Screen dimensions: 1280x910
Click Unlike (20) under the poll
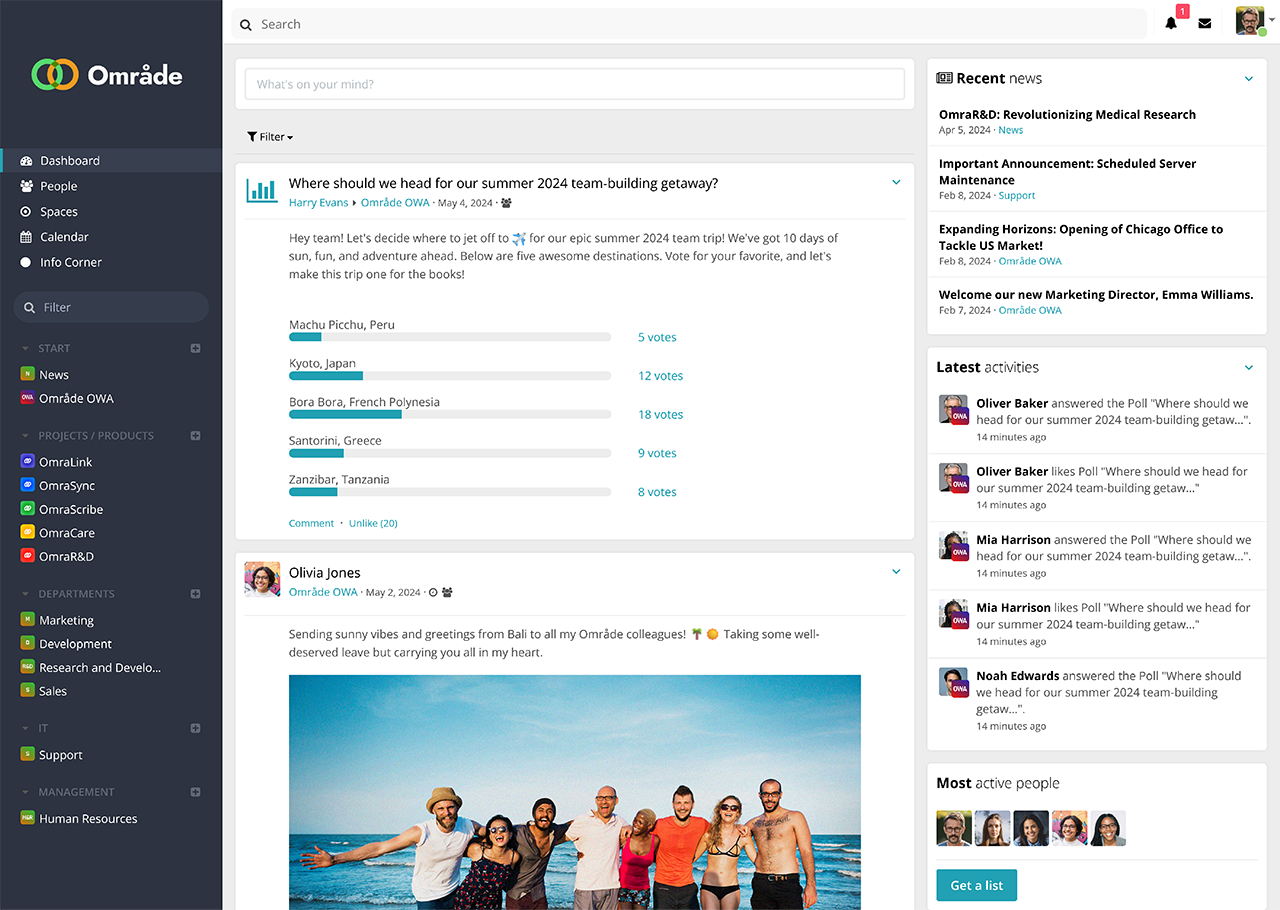click(x=373, y=523)
